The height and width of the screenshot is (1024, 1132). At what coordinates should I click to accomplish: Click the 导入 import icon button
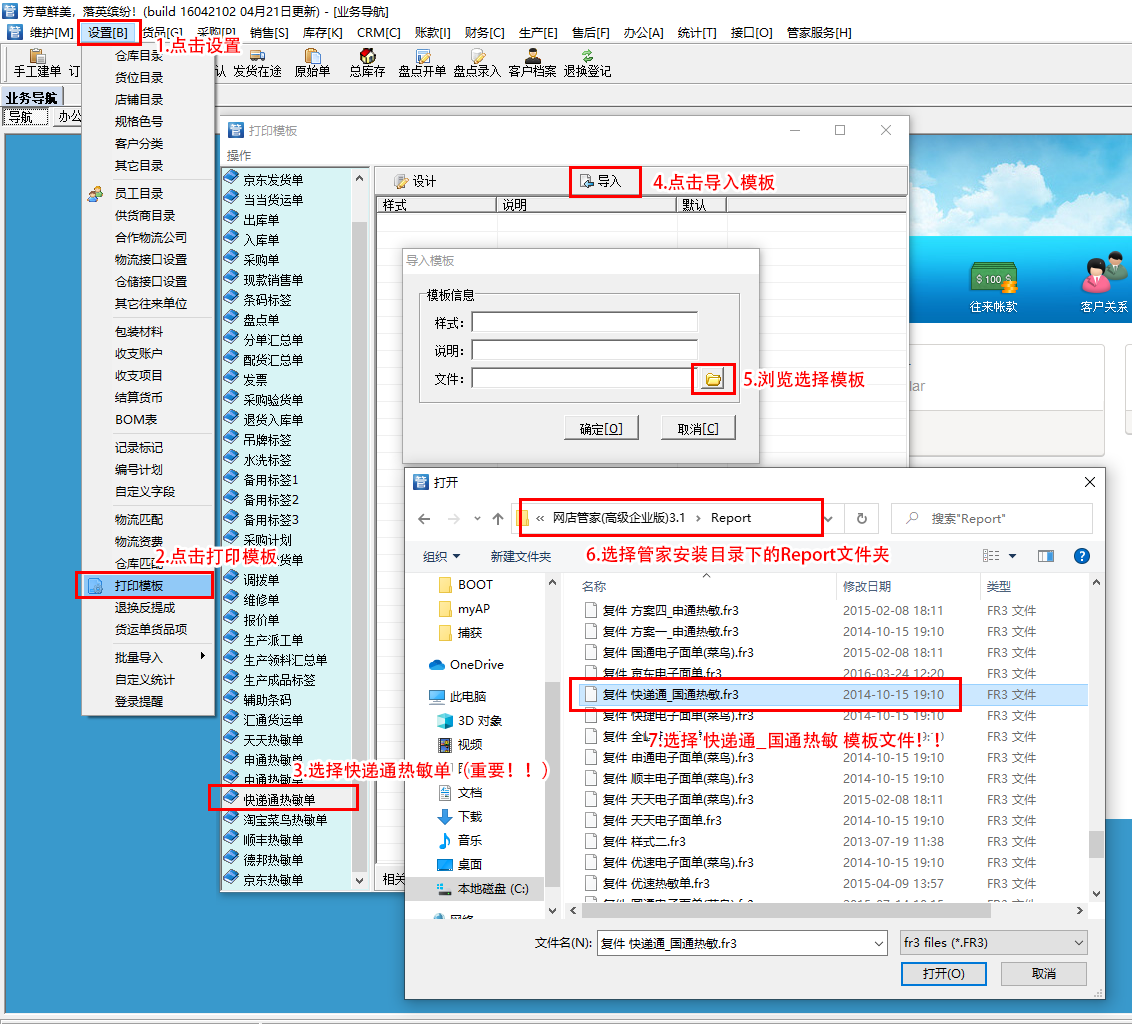tap(601, 181)
